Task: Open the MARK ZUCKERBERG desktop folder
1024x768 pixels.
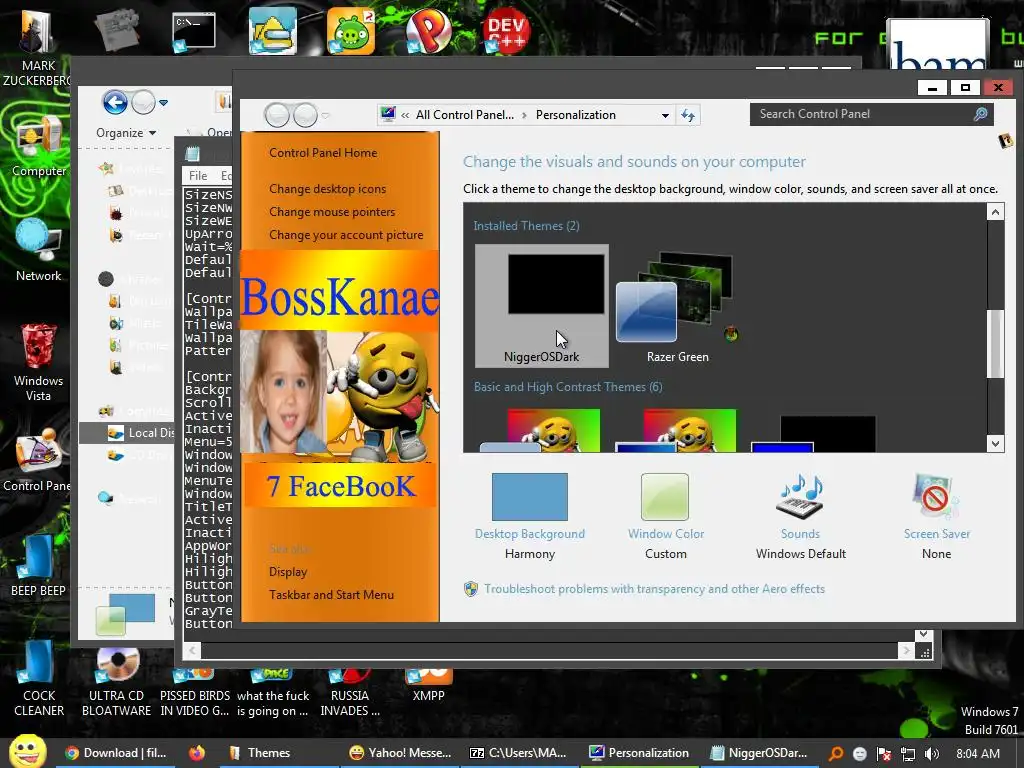Action: (38, 49)
